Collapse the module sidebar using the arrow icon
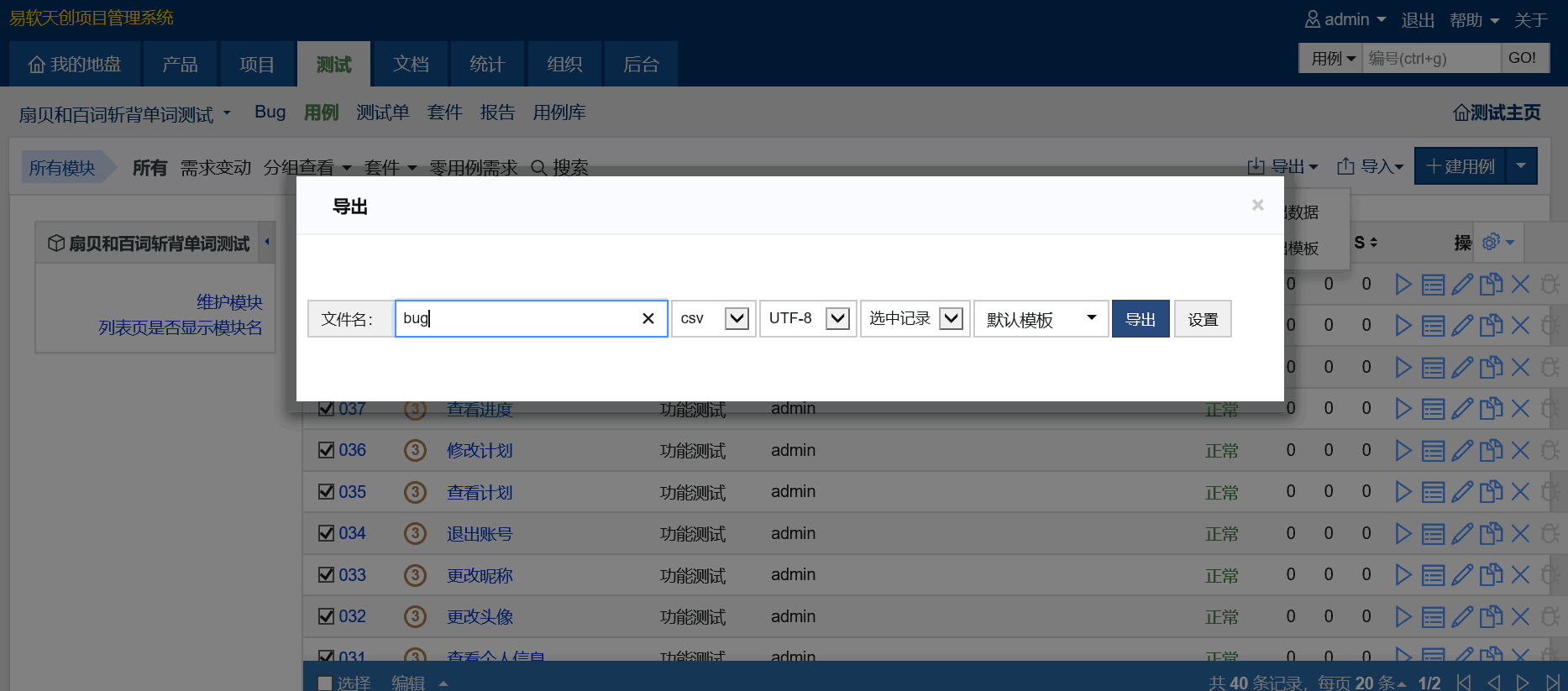Screen dimensions: 1568x691 tap(267, 243)
